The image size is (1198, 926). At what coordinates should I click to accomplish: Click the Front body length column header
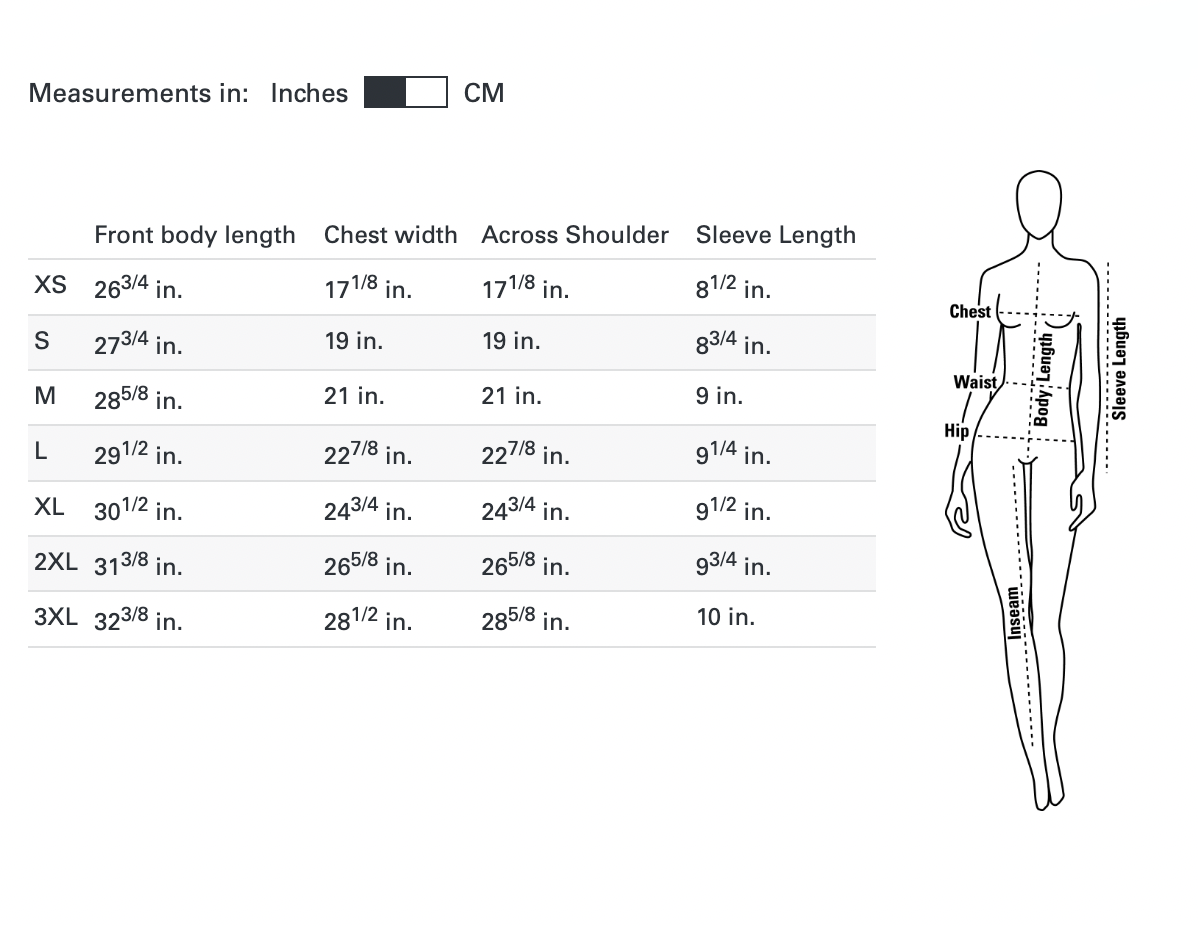(x=195, y=235)
